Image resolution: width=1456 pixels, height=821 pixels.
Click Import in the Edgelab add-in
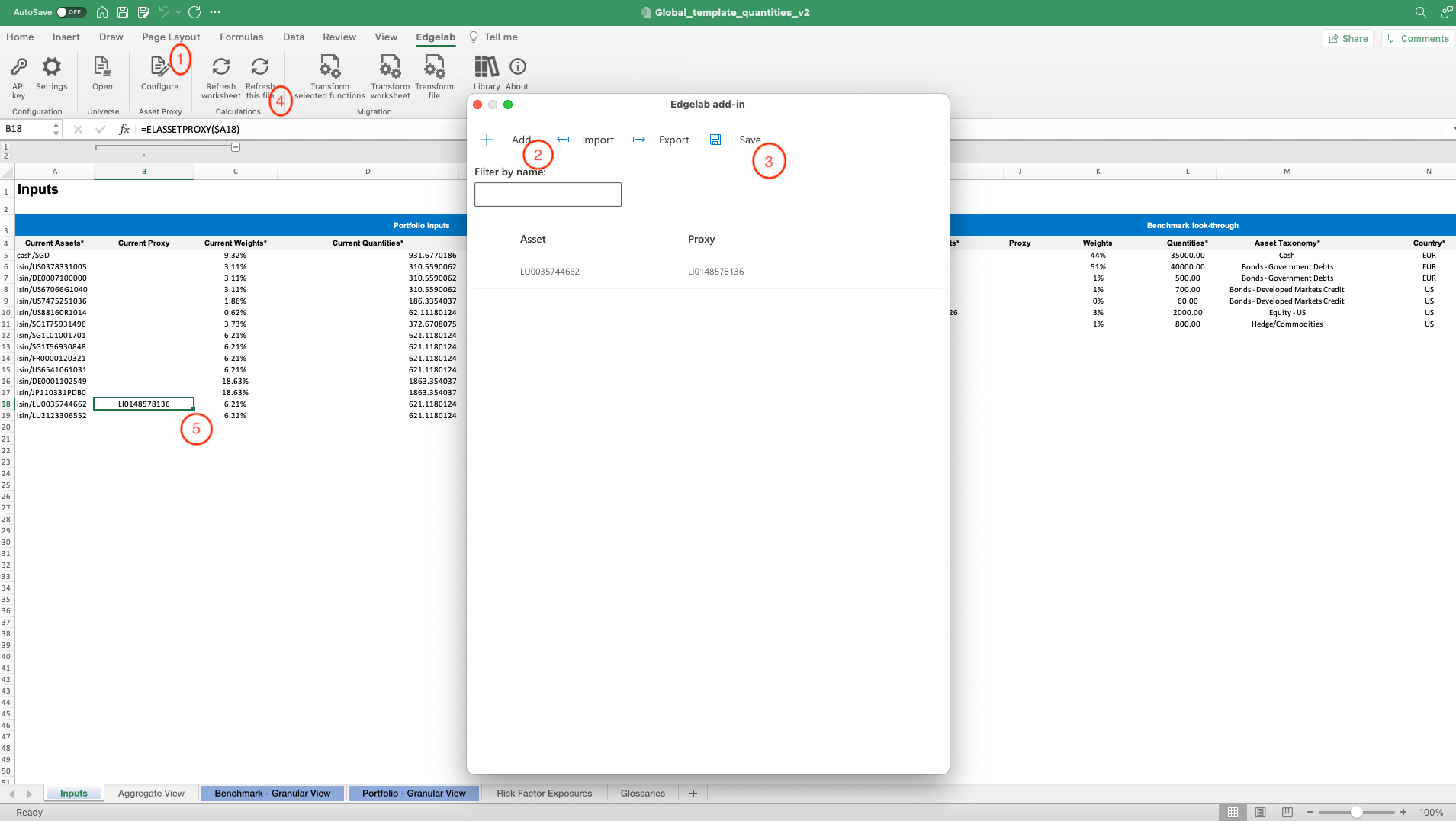(586, 140)
